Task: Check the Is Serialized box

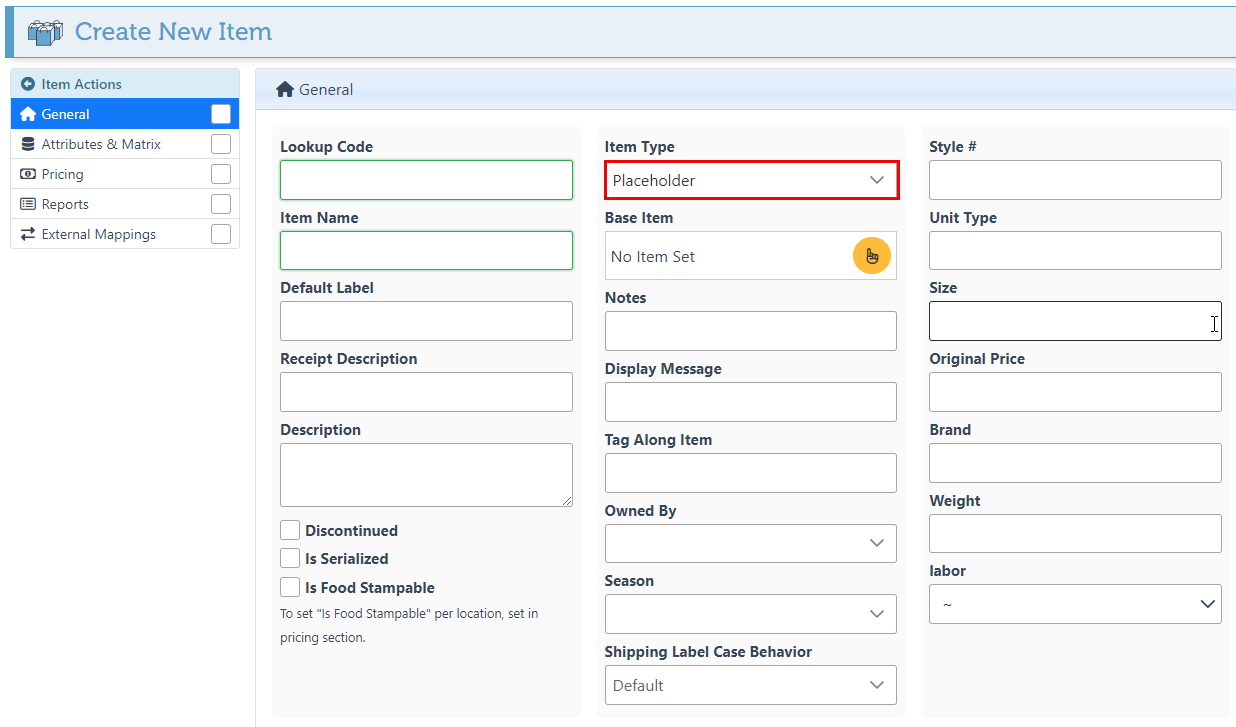Action: [x=290, y=558]
